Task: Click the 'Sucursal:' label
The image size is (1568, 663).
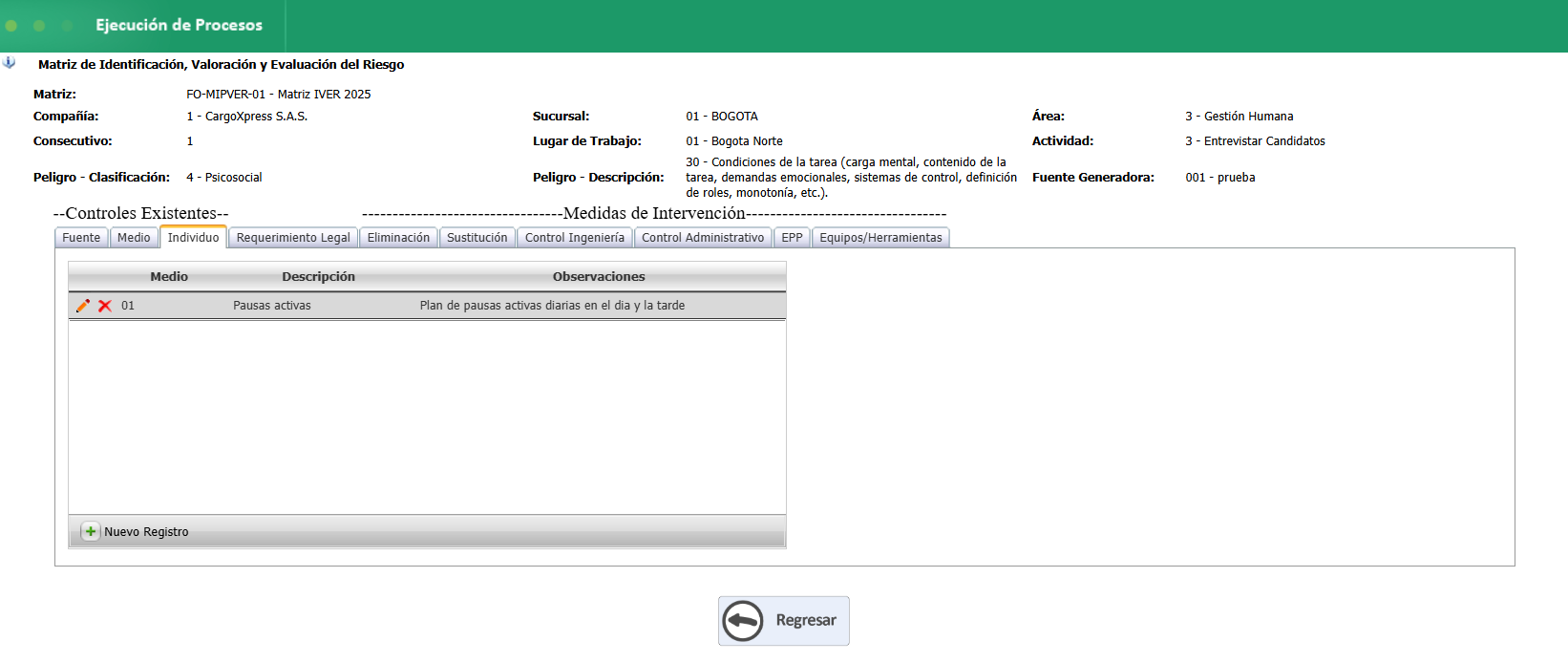Action: tap(562, 117)
